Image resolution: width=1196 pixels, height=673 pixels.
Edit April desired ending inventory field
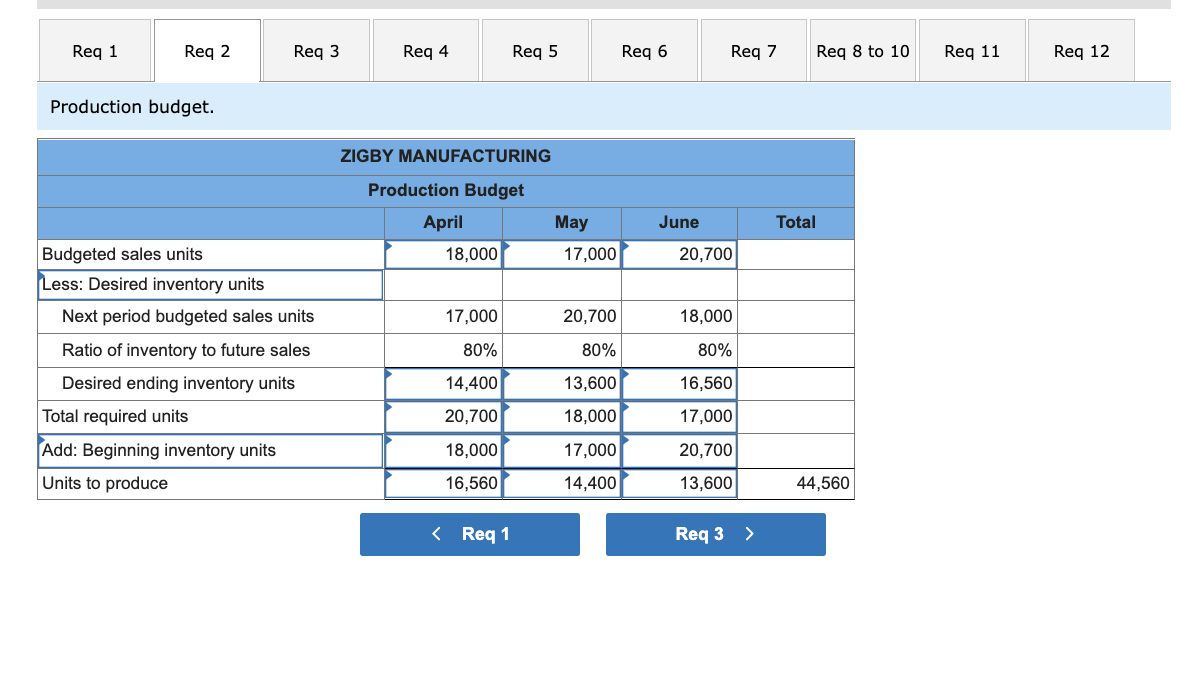(443, 383)
